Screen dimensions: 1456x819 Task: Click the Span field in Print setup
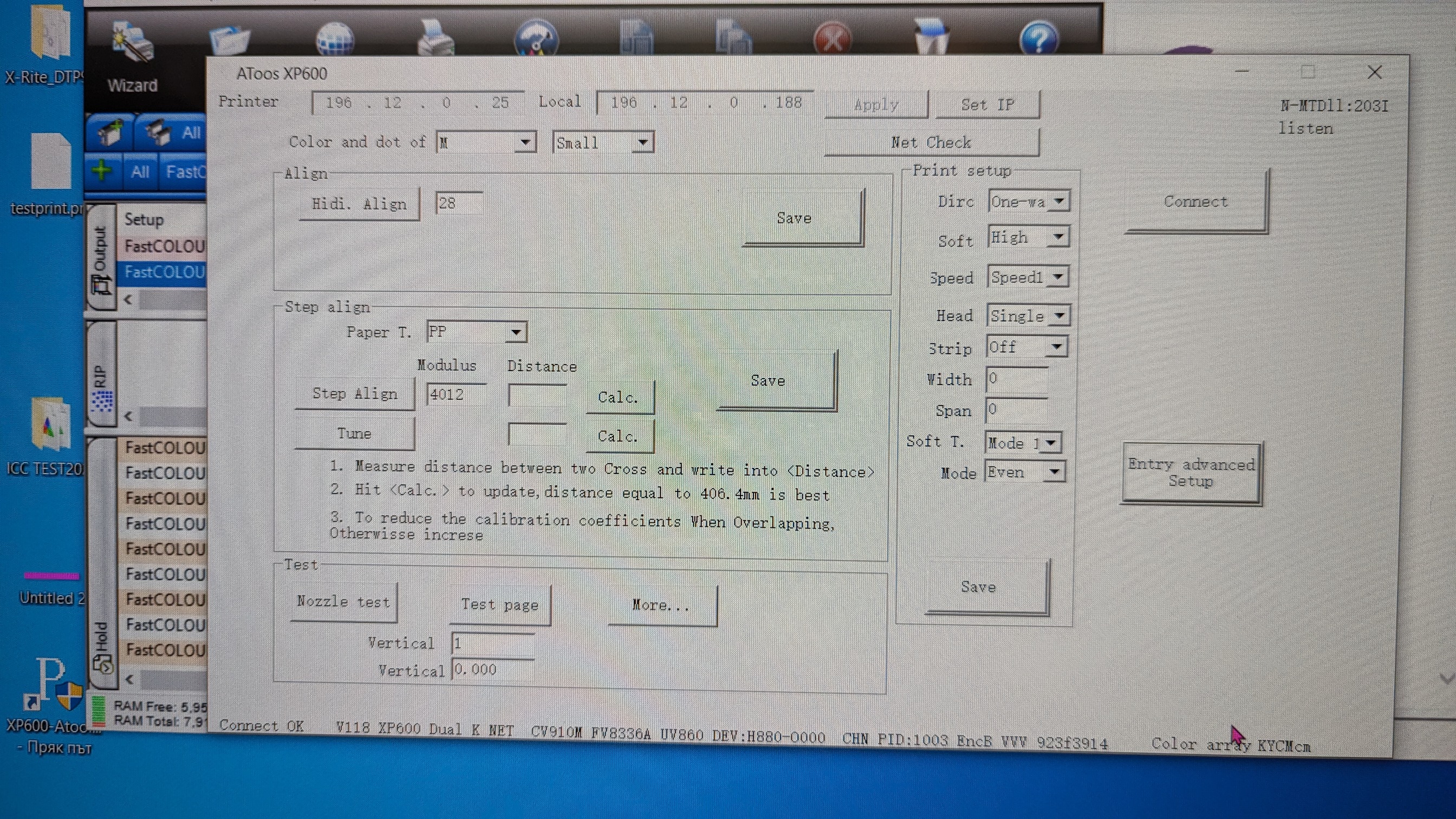(1017, 410)
